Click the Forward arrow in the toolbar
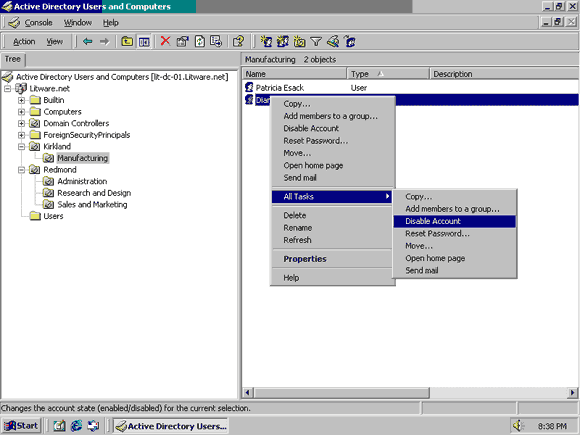 (x=105, y=41)
